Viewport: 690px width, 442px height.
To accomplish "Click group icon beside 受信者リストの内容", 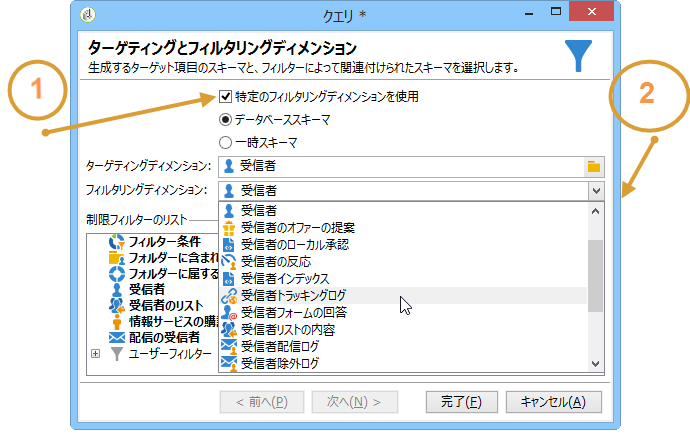I will [229, 330].
